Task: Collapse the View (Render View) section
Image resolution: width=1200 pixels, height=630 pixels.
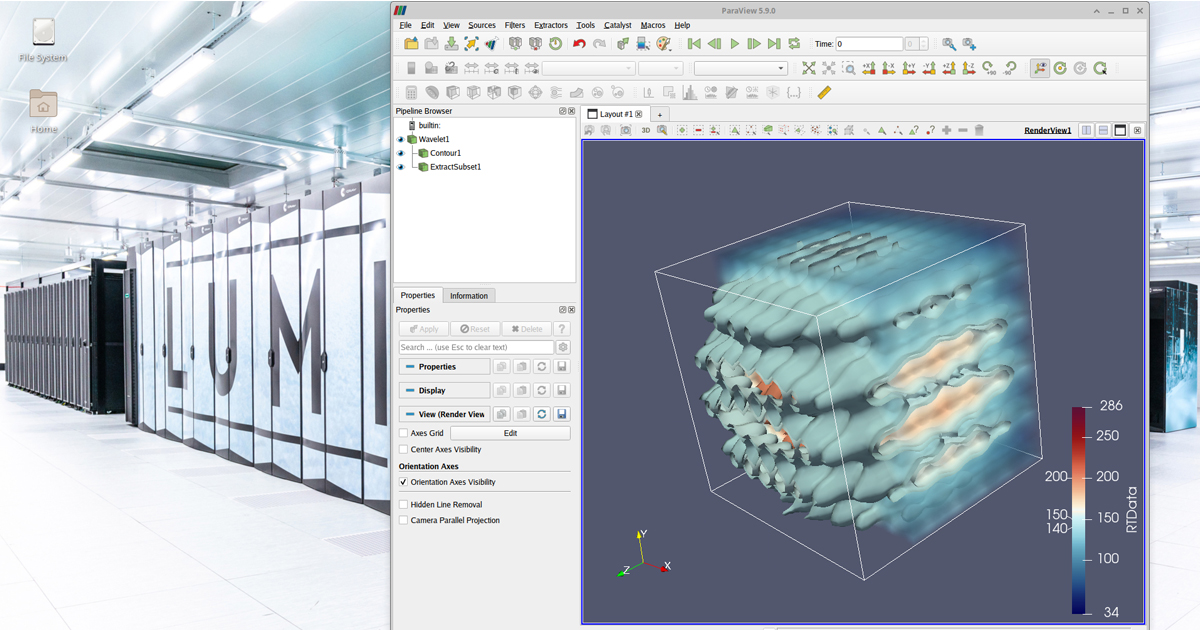Action: click(444, 414)
